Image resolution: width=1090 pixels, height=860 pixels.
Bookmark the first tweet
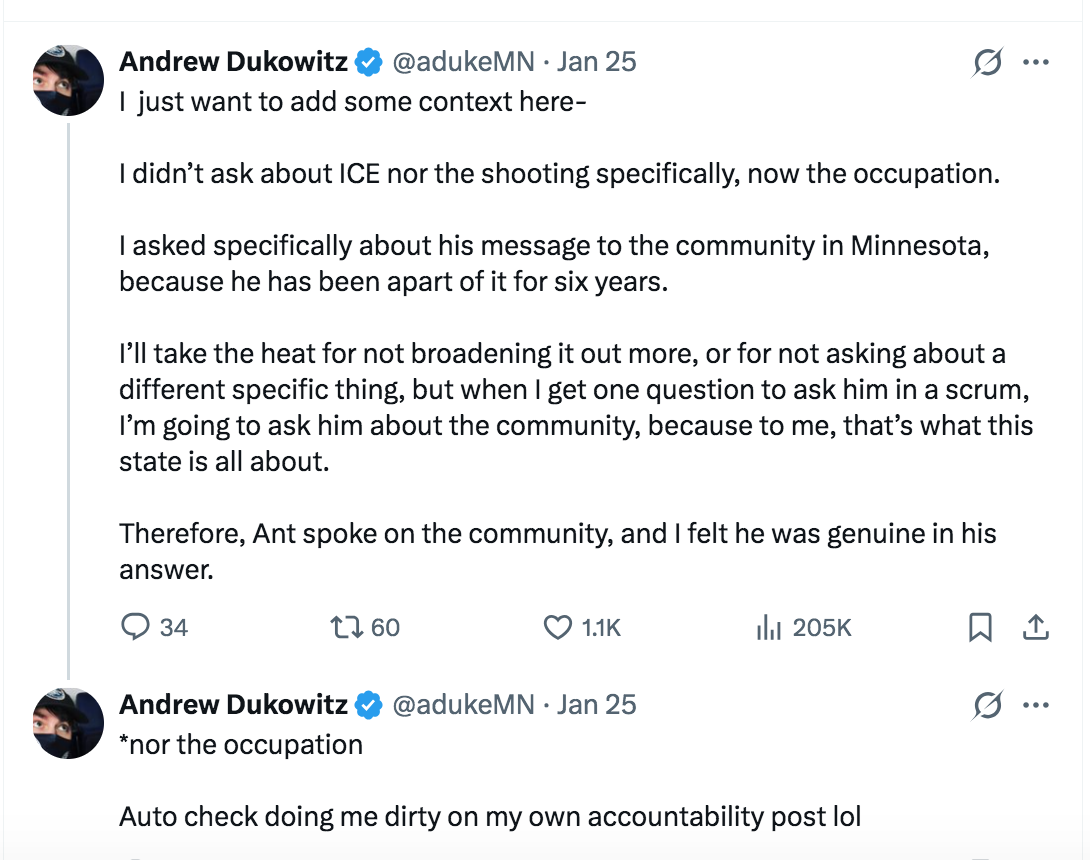pyautogui.click(x=980, y=627)
